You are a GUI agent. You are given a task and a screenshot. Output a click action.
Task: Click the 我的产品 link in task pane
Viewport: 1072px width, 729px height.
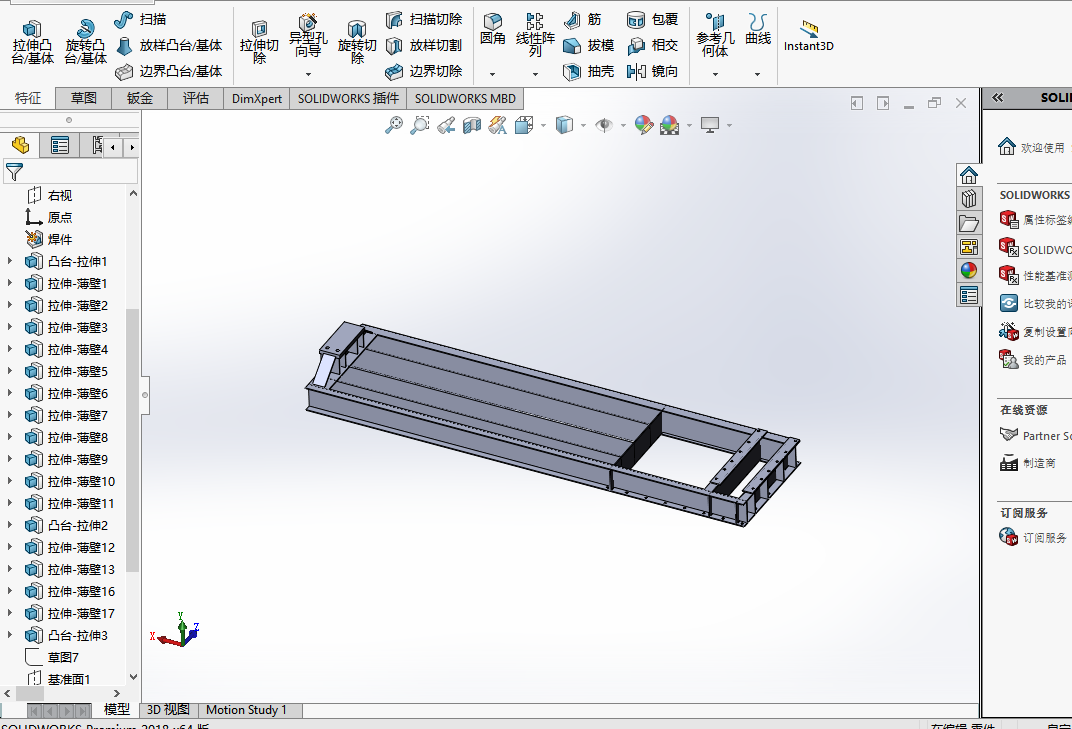1033,360
